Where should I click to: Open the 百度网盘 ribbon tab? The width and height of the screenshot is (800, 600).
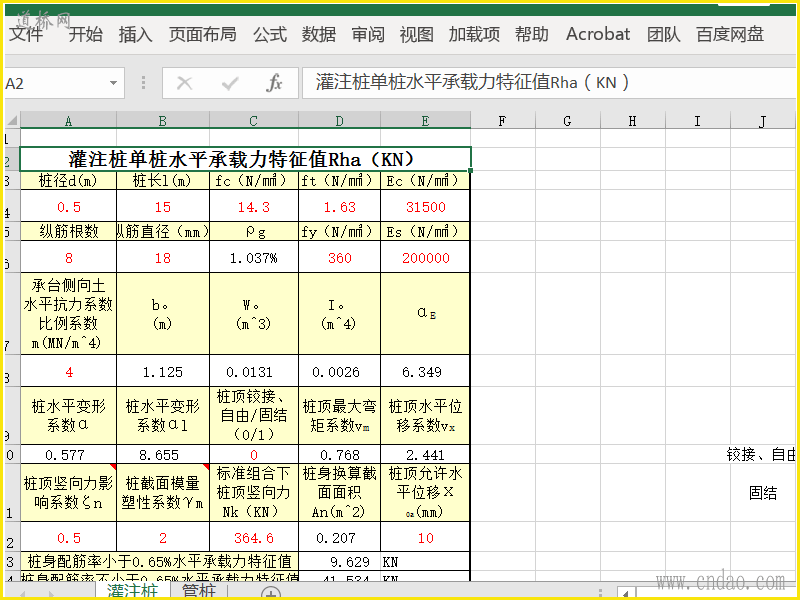coord(730,34)
